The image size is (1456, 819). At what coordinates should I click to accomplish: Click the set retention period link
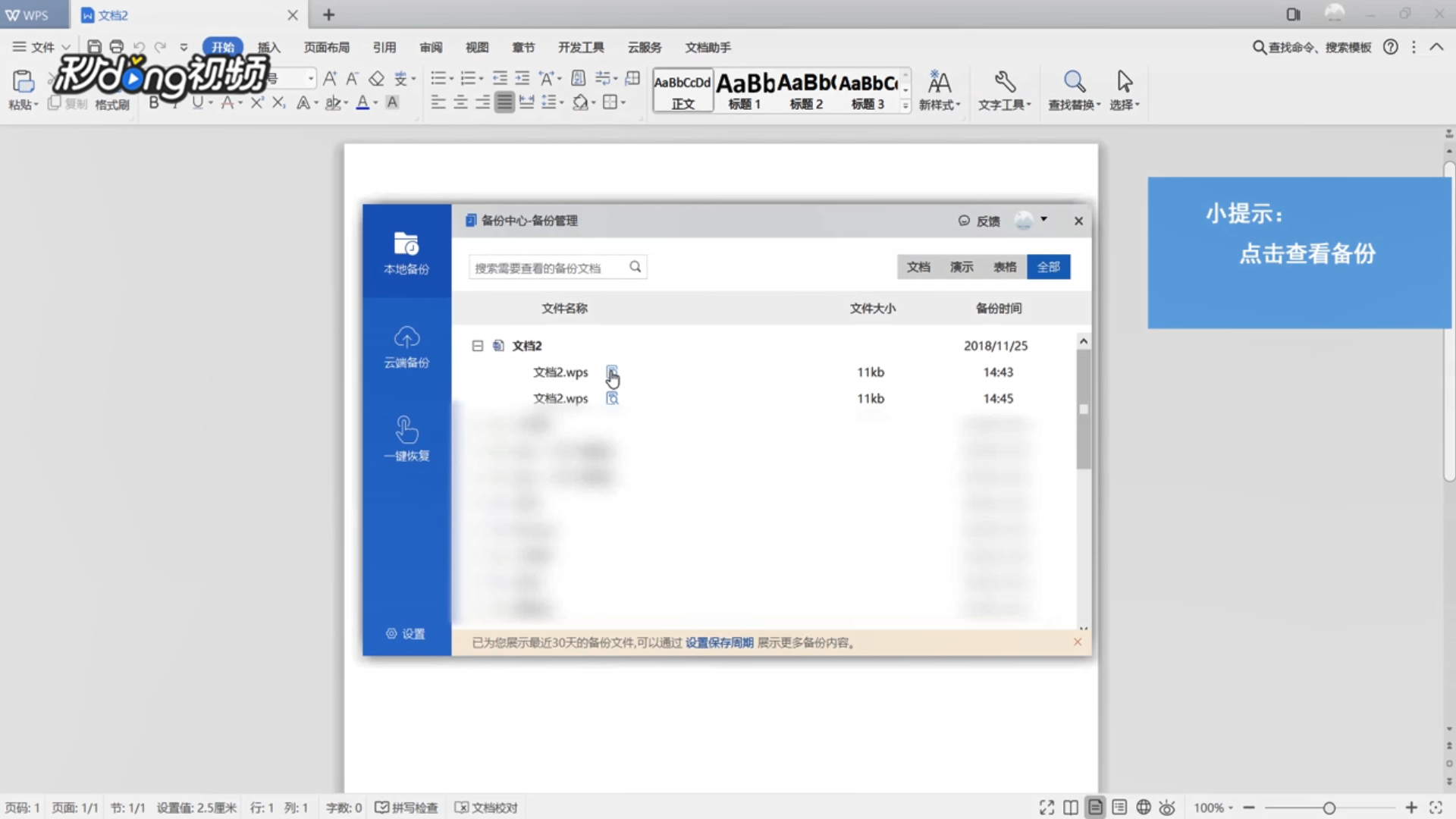click(719, 643)
